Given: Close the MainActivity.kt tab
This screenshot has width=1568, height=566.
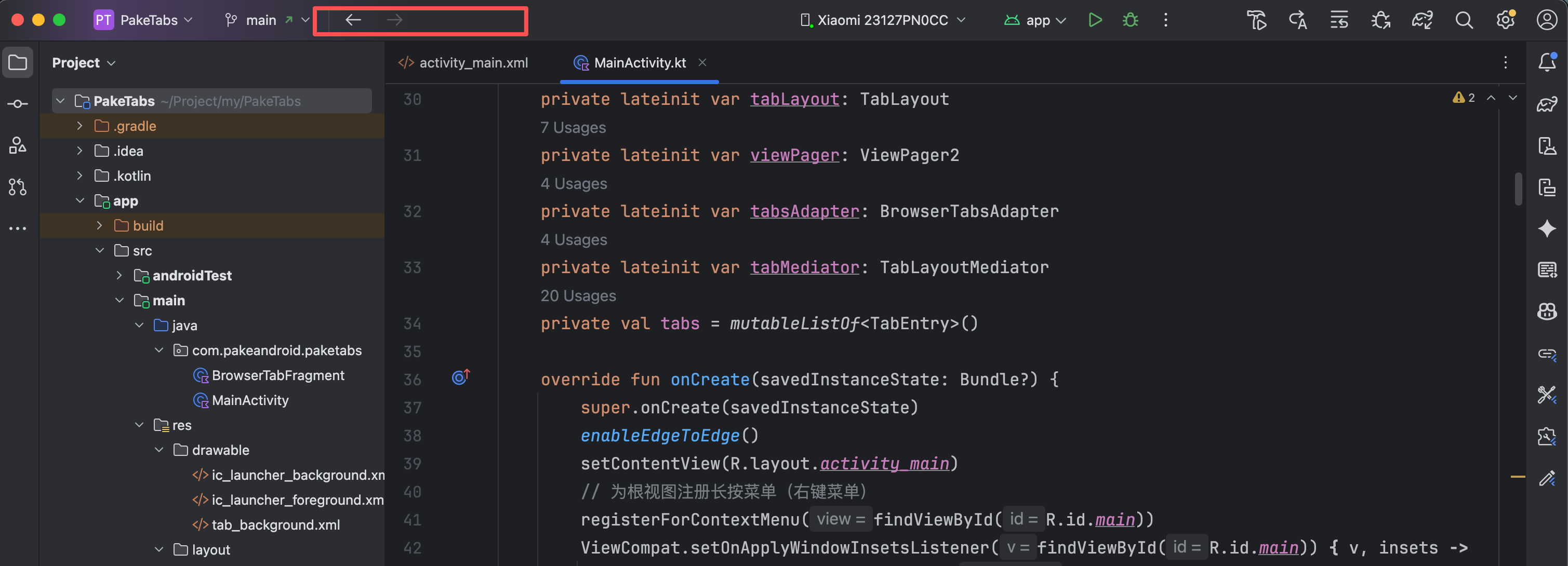Looking at the screenshot, I should pos(702,62).
